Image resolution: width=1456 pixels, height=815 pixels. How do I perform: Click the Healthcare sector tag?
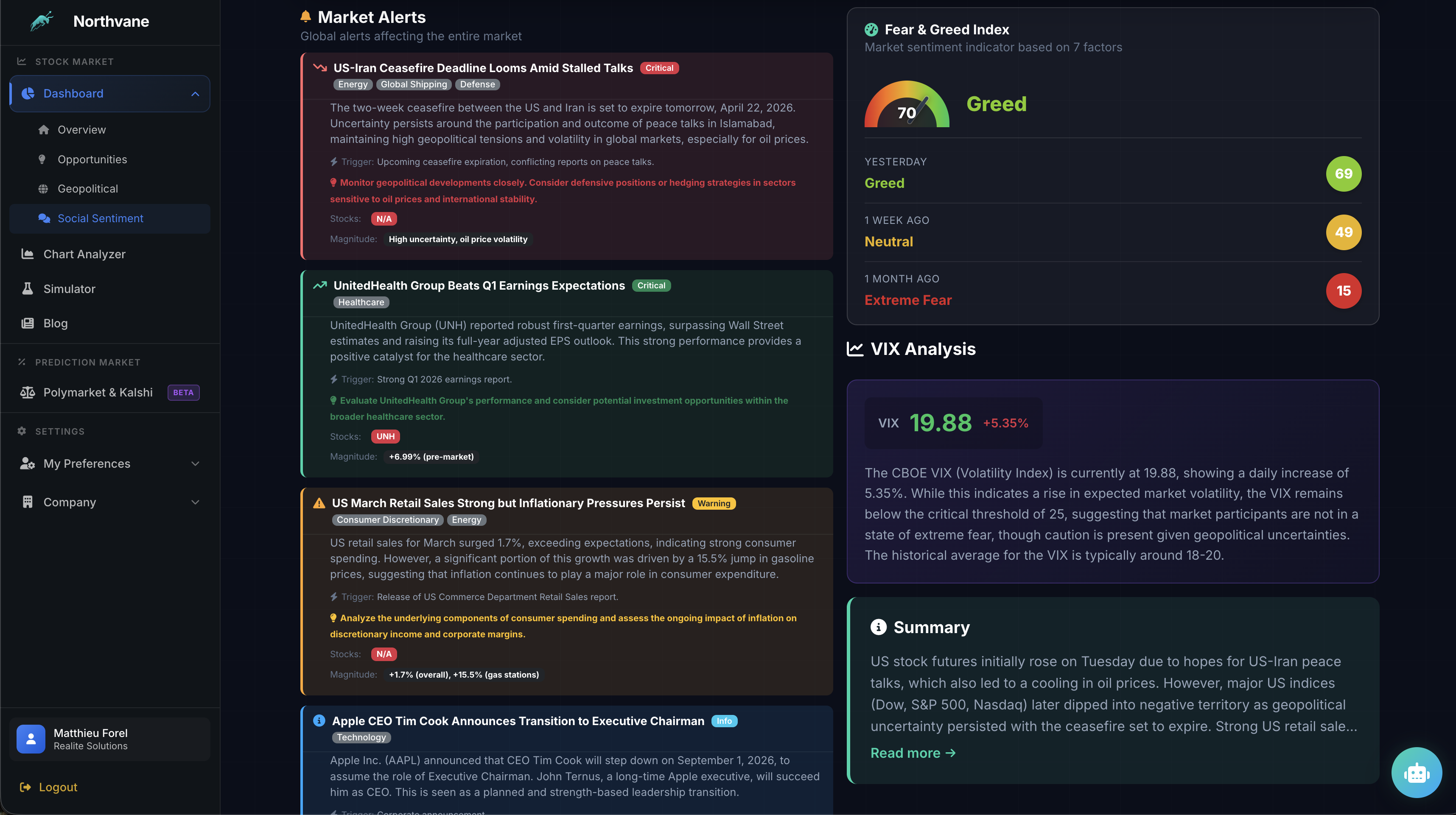361,302
